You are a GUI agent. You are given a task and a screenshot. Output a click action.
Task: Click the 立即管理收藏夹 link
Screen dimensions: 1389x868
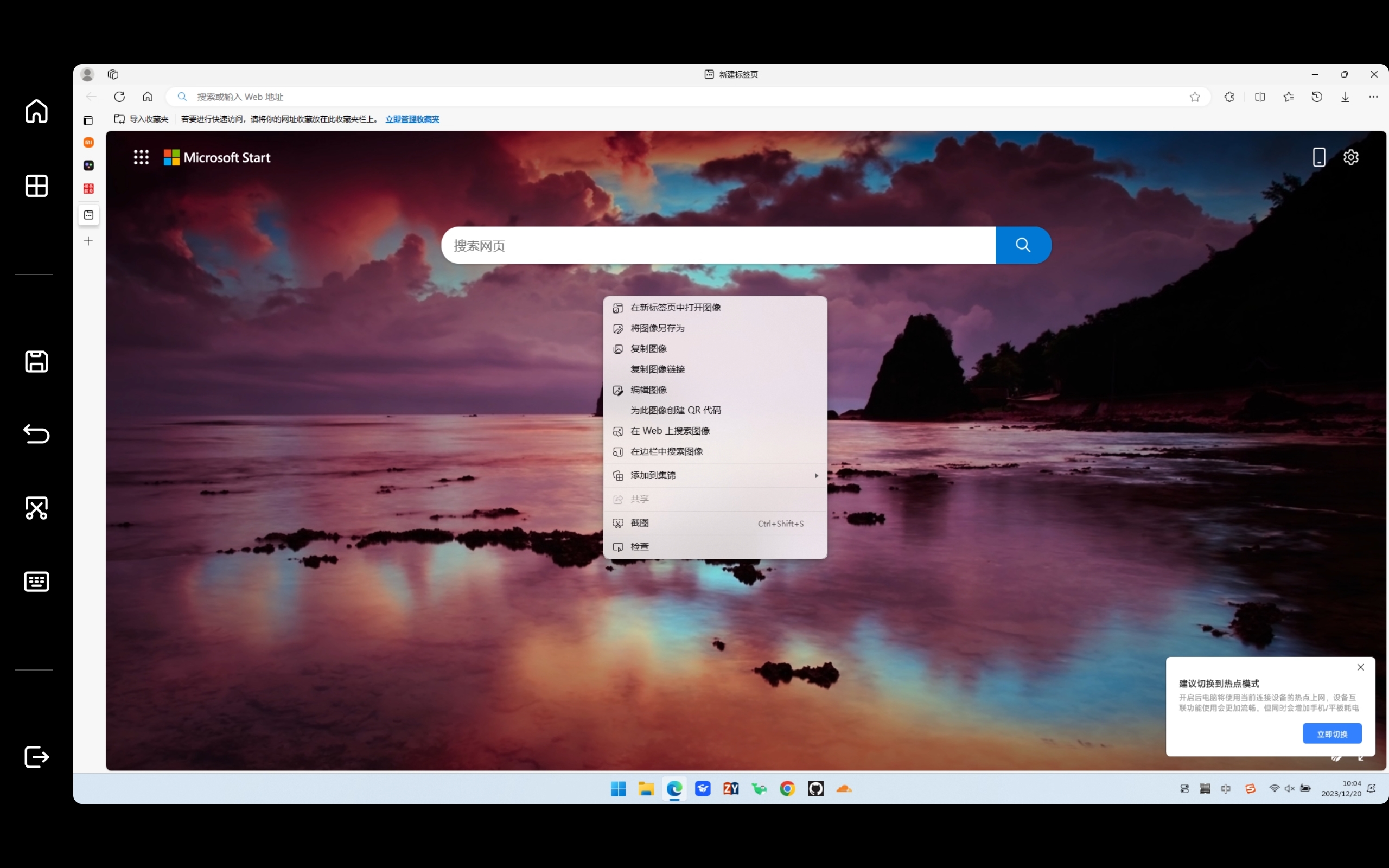tap(412, 119)
